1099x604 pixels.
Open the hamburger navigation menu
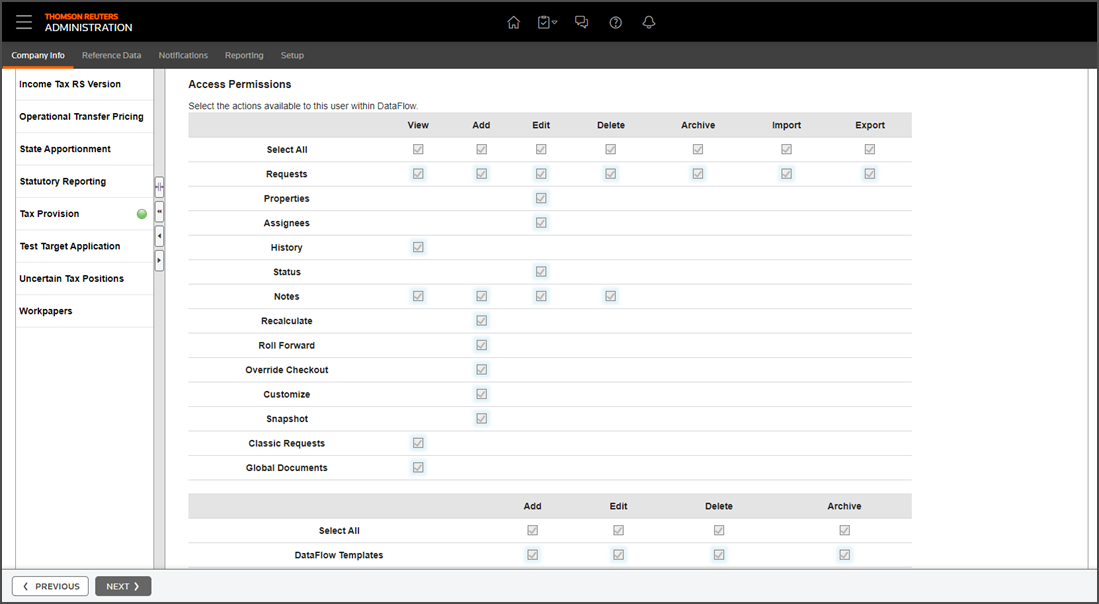[24, 22]
